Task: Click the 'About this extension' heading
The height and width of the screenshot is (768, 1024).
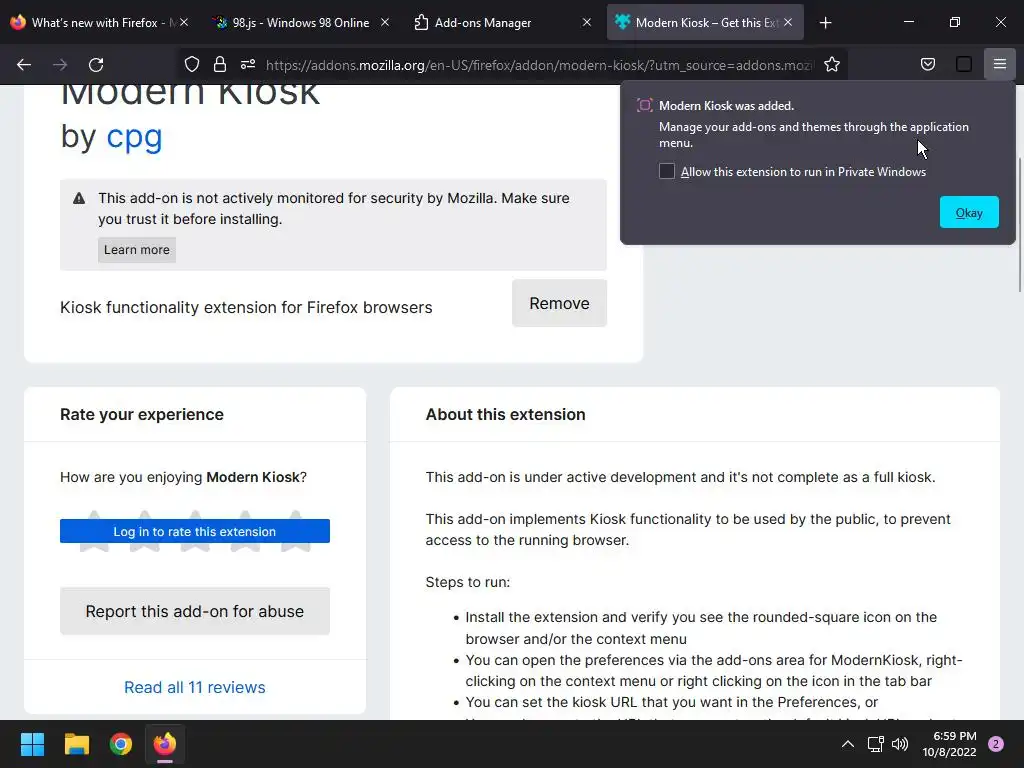Action: [505, 414]
